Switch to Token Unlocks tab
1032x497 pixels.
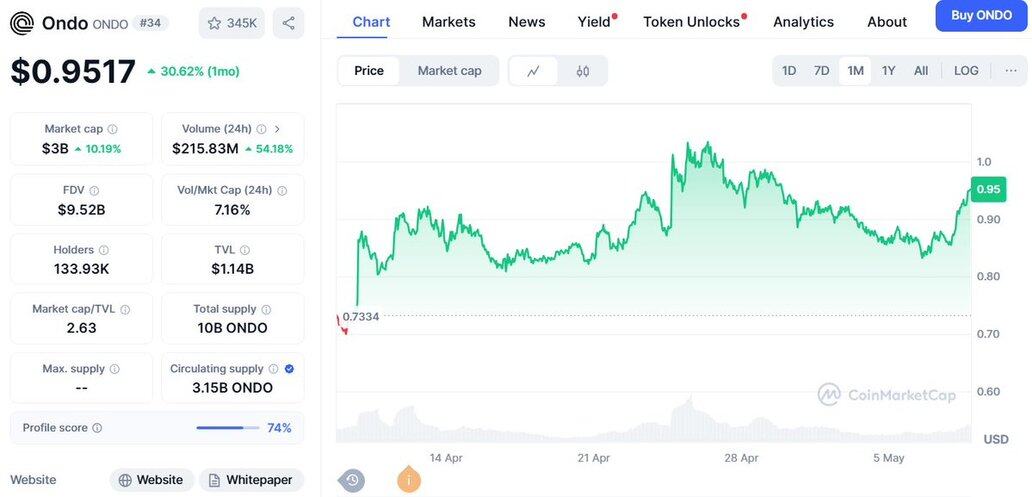click(691, 22)
